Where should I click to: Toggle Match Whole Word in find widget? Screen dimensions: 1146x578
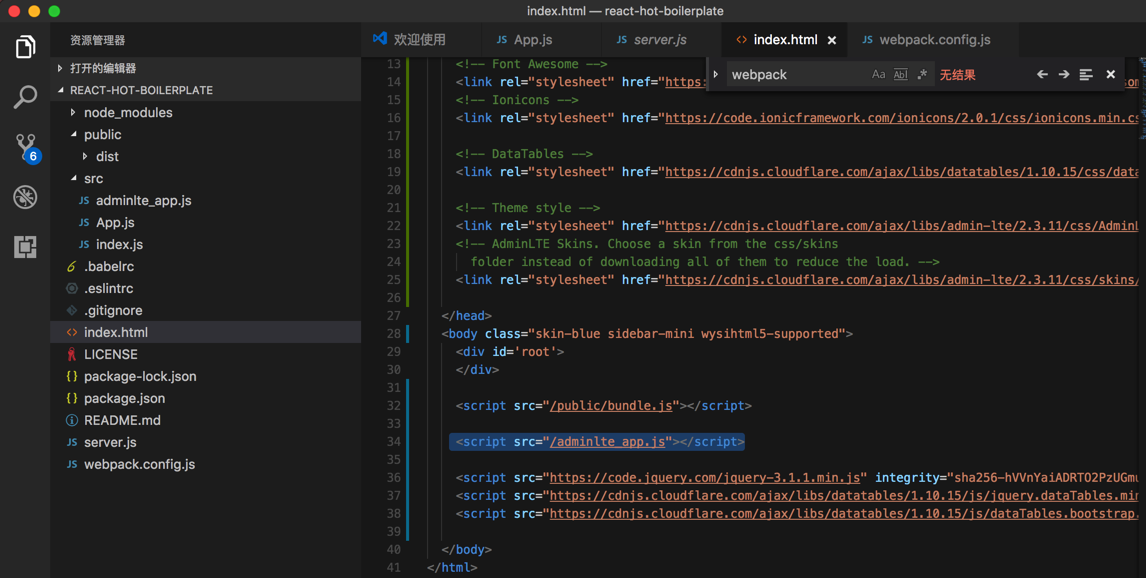pos(900,75)
